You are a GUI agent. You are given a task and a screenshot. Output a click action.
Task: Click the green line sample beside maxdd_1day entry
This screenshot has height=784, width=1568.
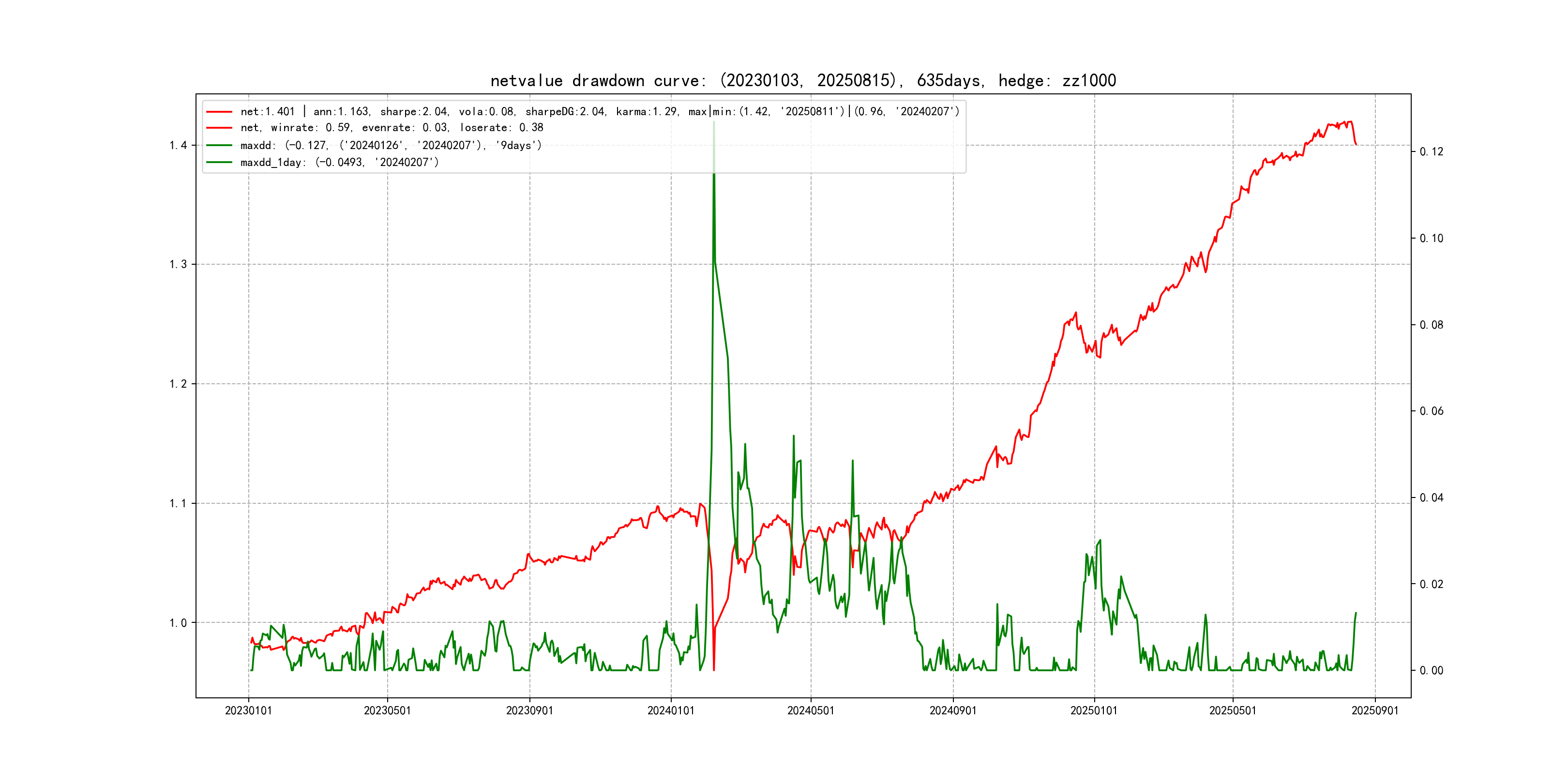click(x=219, y=163)
